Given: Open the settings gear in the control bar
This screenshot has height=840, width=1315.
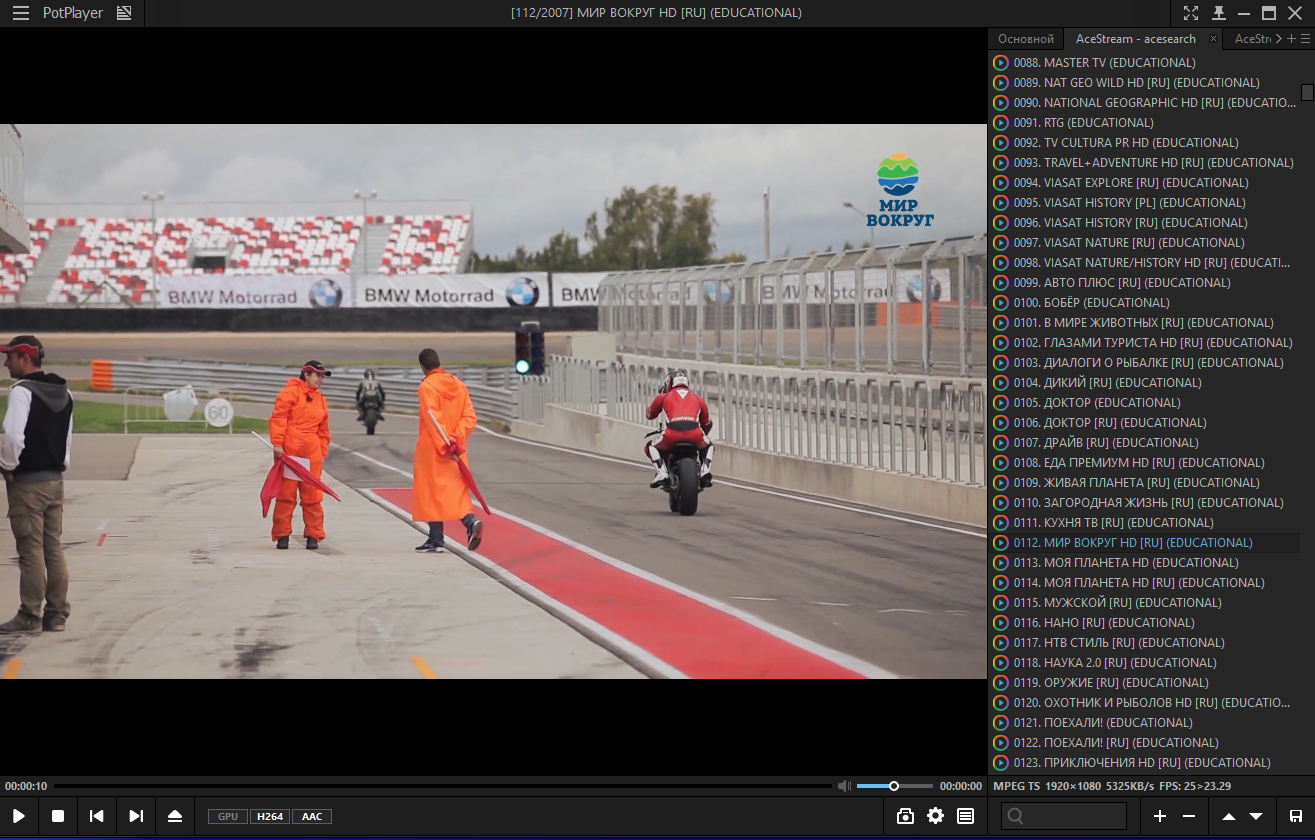Looking at the screenshot, I should tap(935, 816).
